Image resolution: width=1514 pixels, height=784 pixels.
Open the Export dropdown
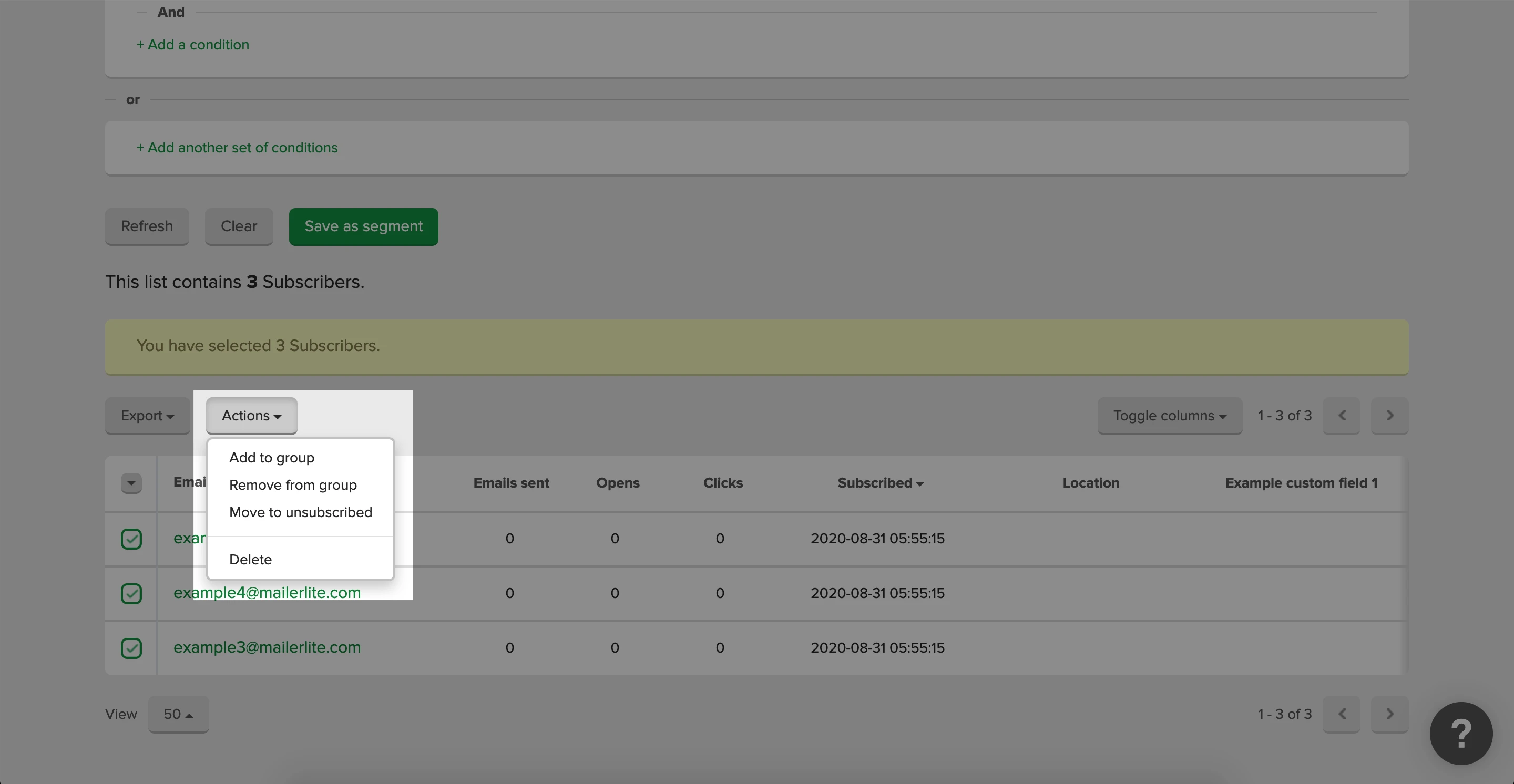(147, 415)
